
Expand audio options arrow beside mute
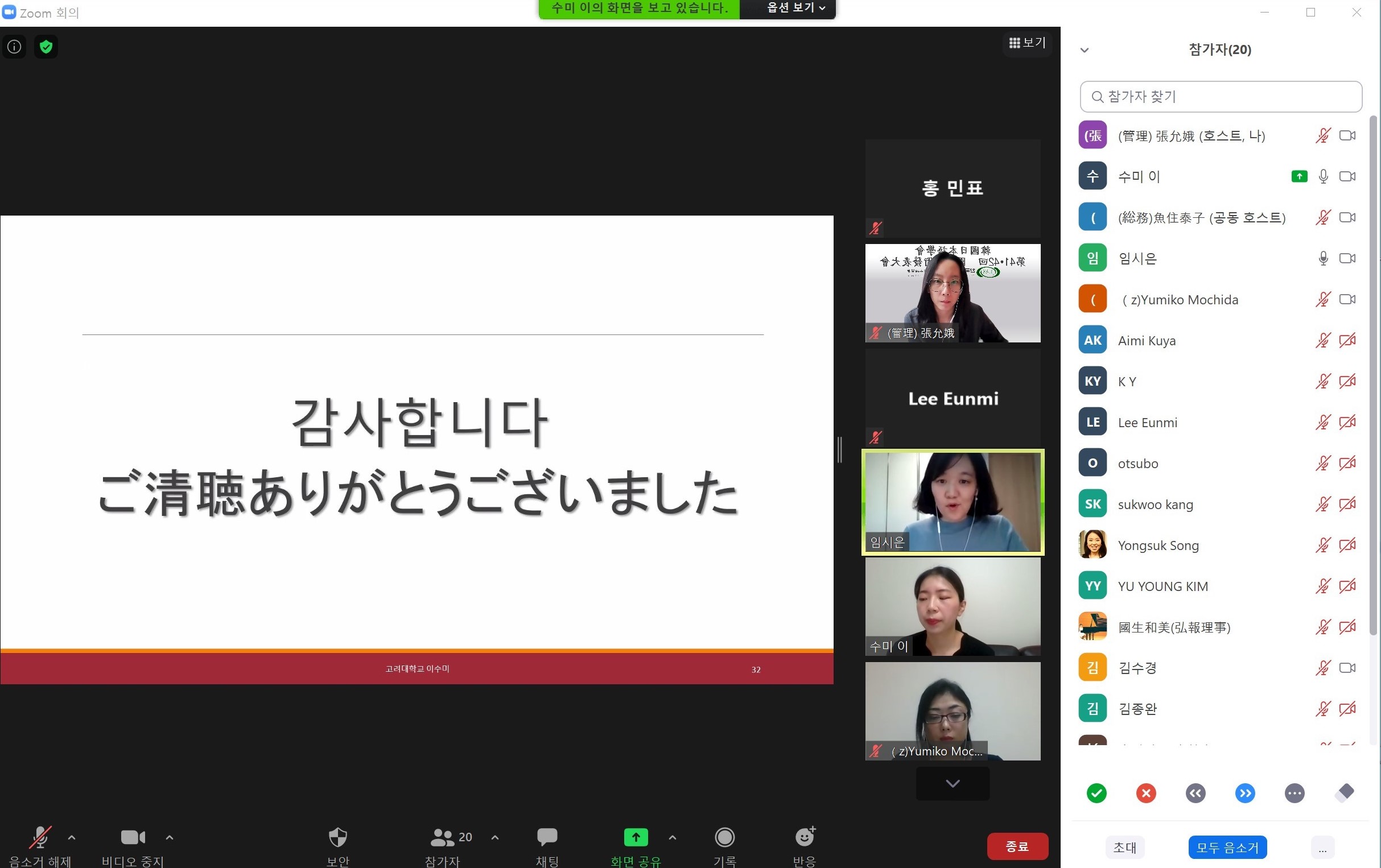click(72, 838)
